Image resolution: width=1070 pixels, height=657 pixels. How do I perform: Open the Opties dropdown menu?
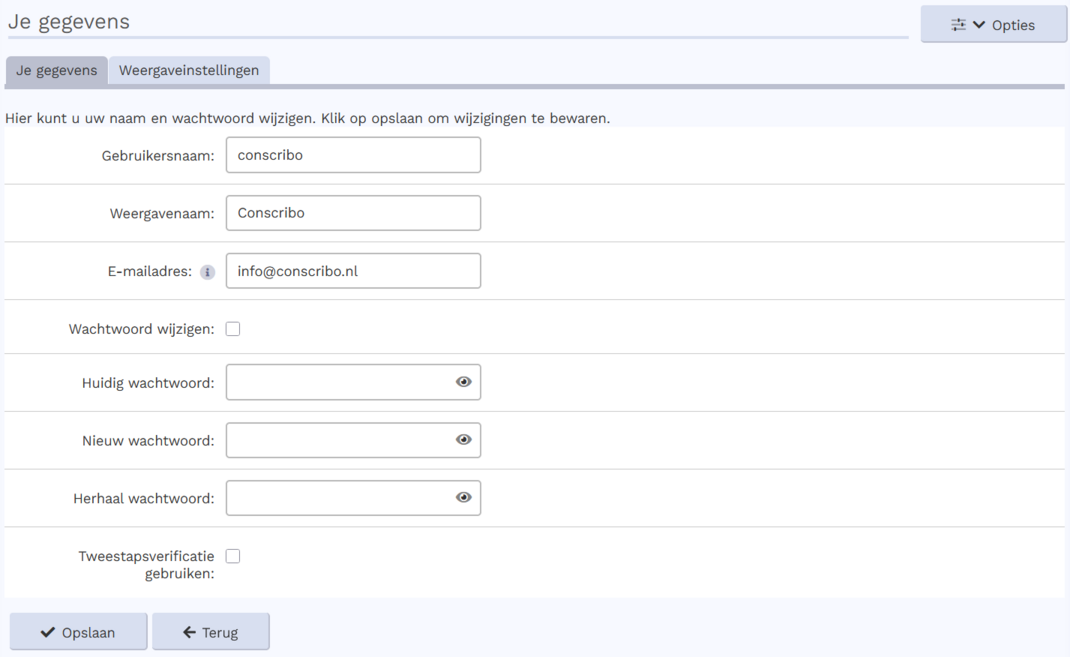pyautogui.click(x=993, y=25)
